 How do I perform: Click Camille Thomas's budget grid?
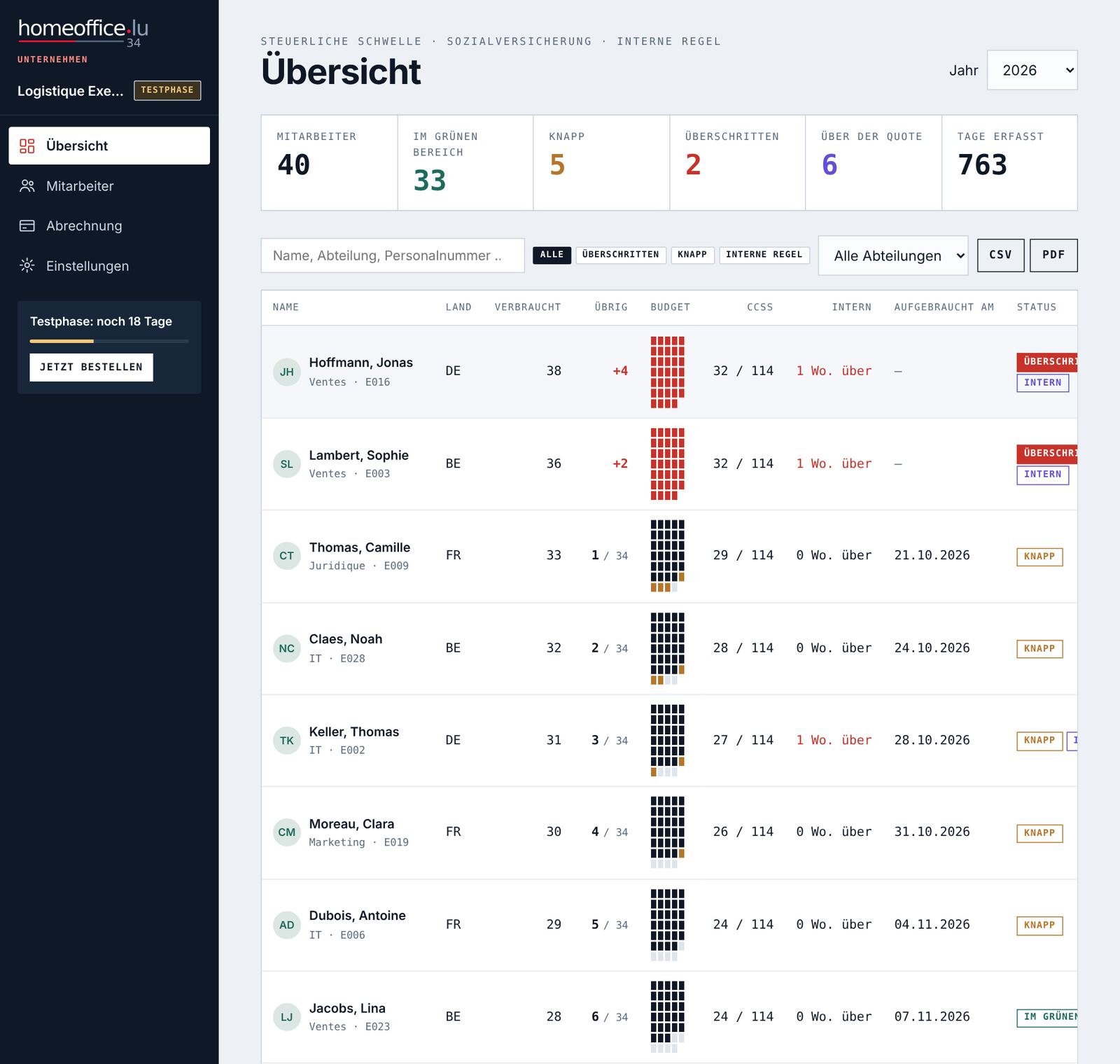(x=667, y=556)
